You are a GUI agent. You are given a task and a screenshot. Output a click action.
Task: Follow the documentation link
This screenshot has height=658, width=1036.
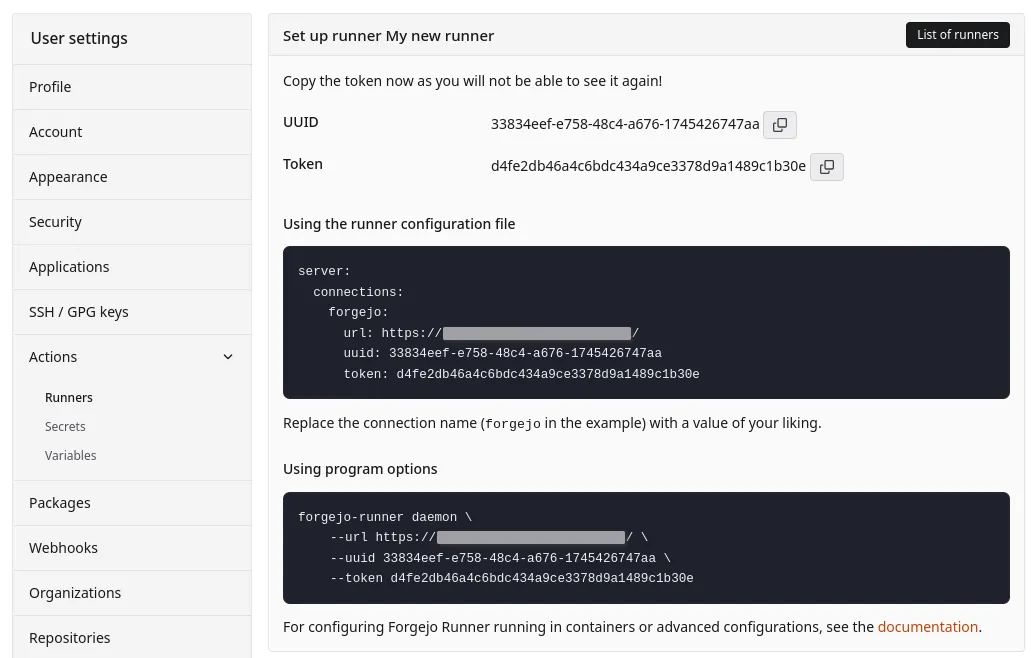pos(927,627)
